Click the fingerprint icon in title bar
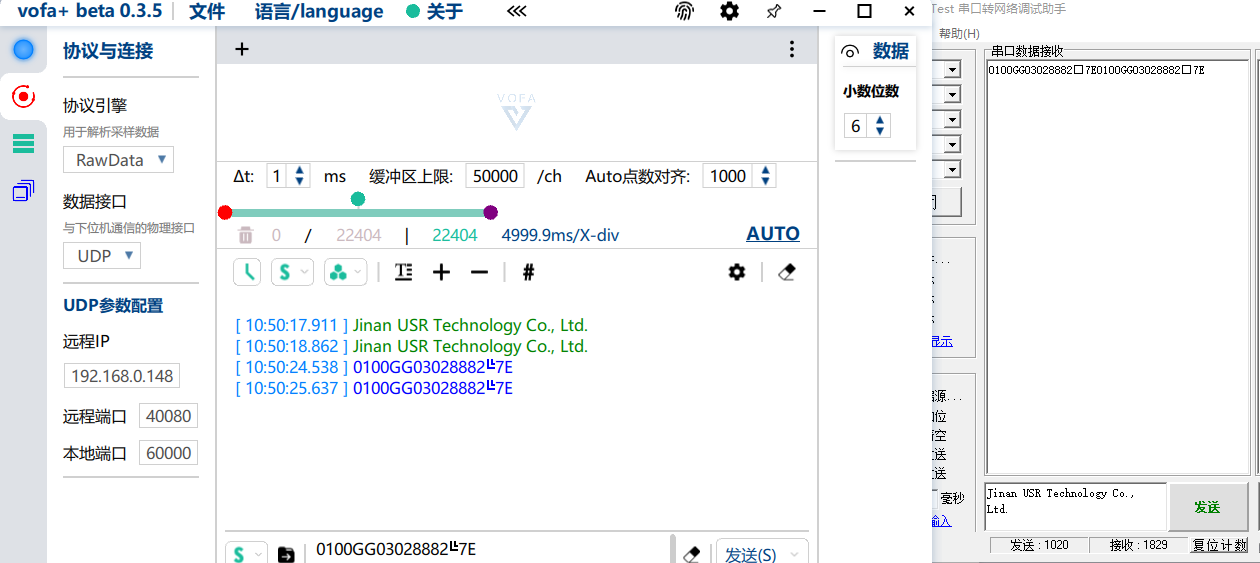1260x563 pixels. point(684,12)
